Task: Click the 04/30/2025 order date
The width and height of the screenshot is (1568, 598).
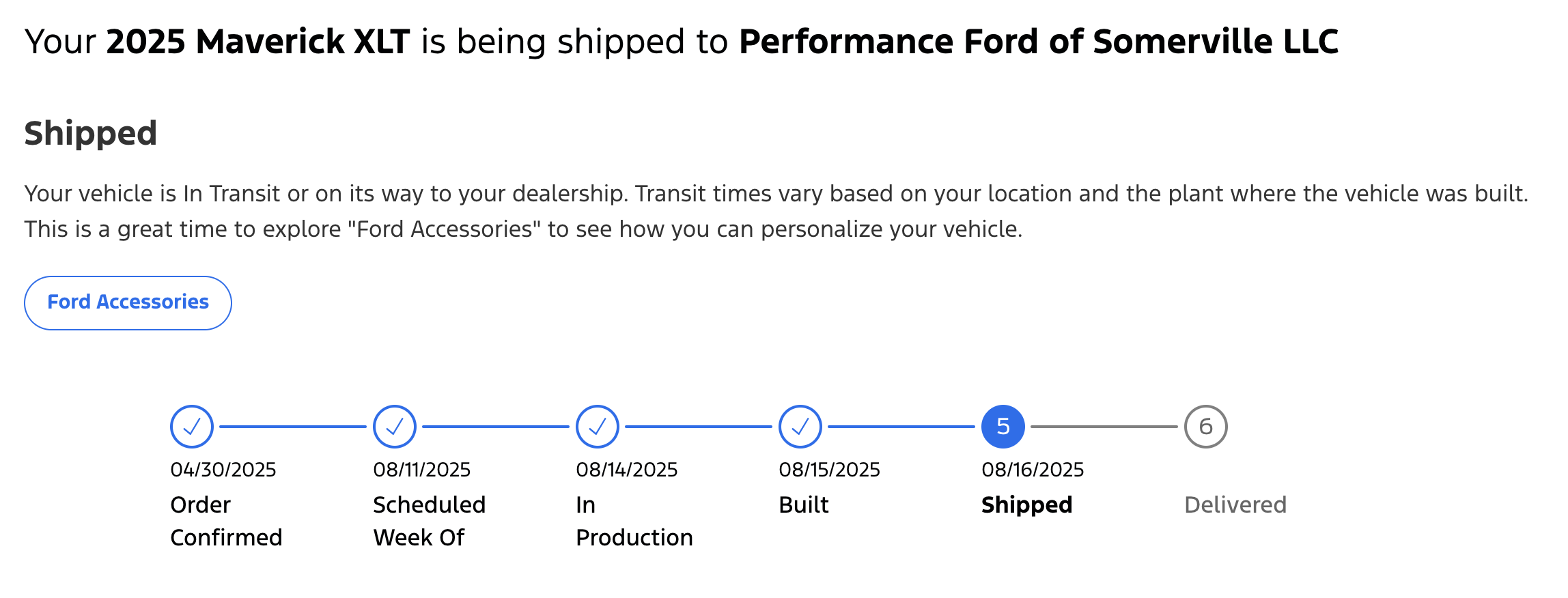Action: pos(223,470)
